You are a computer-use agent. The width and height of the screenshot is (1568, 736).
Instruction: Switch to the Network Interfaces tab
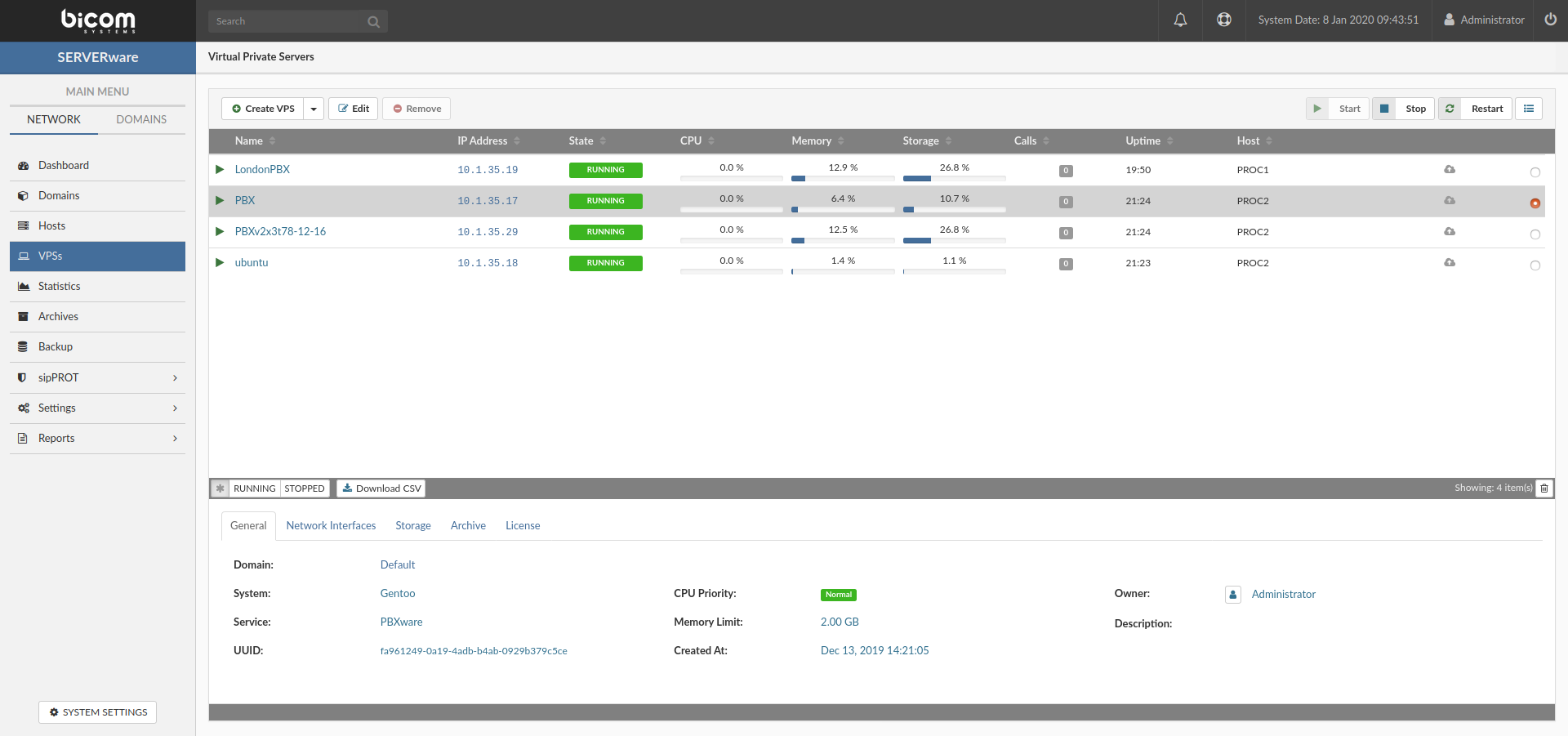click(x=331, y=526)
